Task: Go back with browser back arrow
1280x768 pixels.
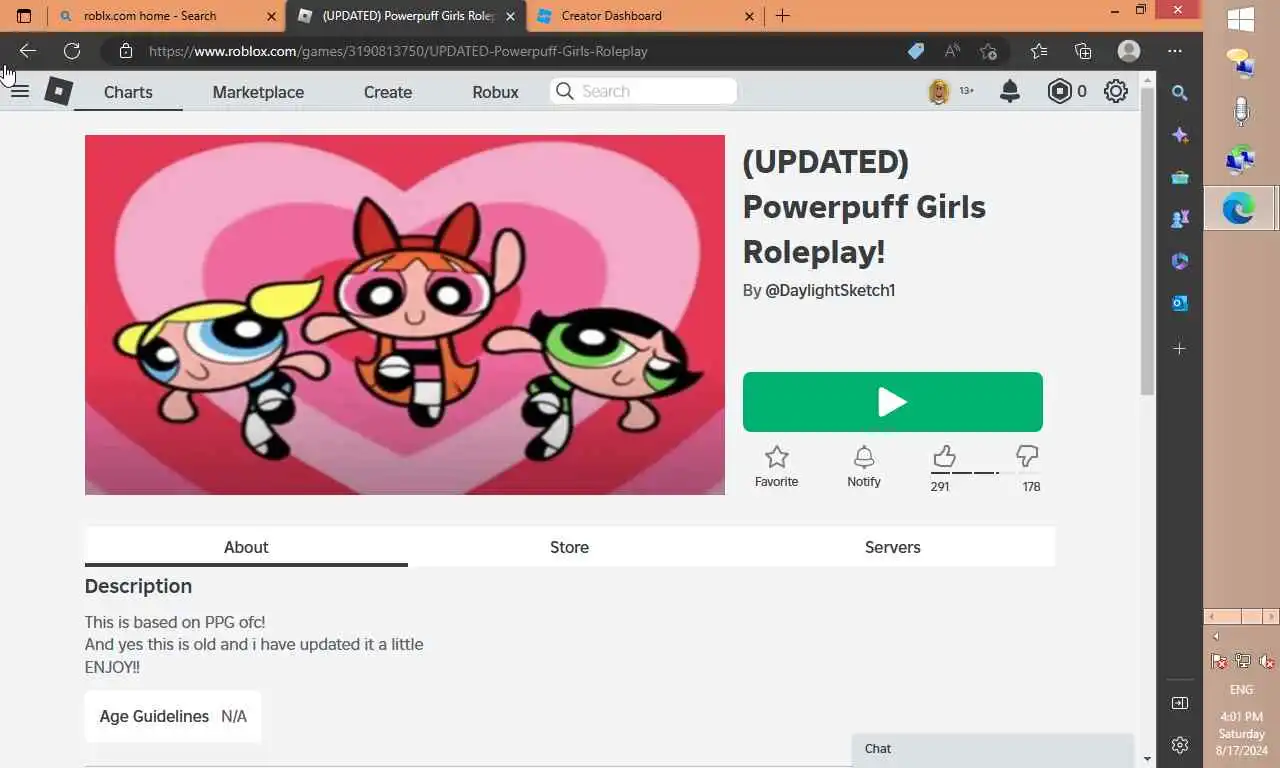Action: [28, 51]
